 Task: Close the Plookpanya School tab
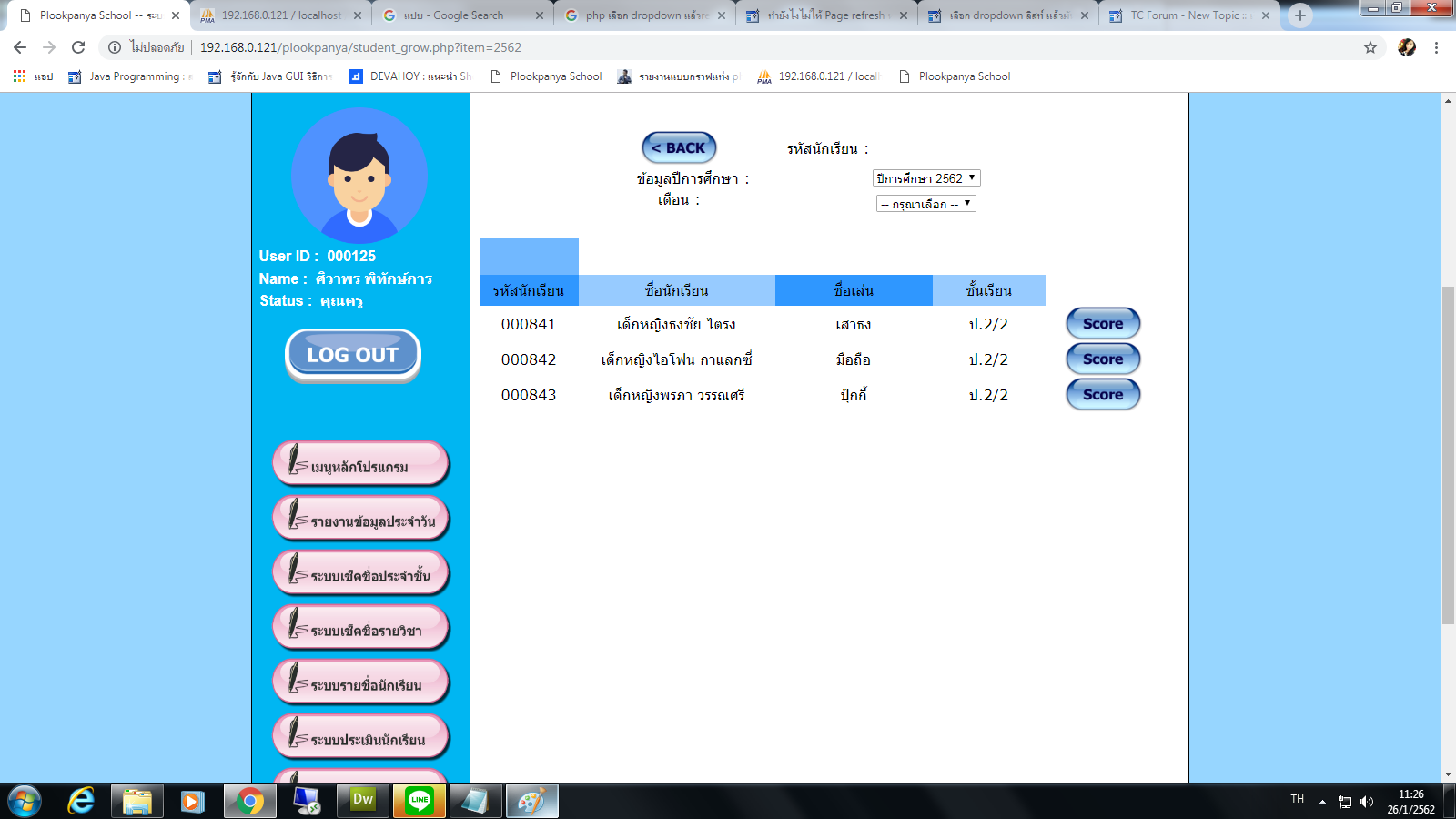coord(176,15)
